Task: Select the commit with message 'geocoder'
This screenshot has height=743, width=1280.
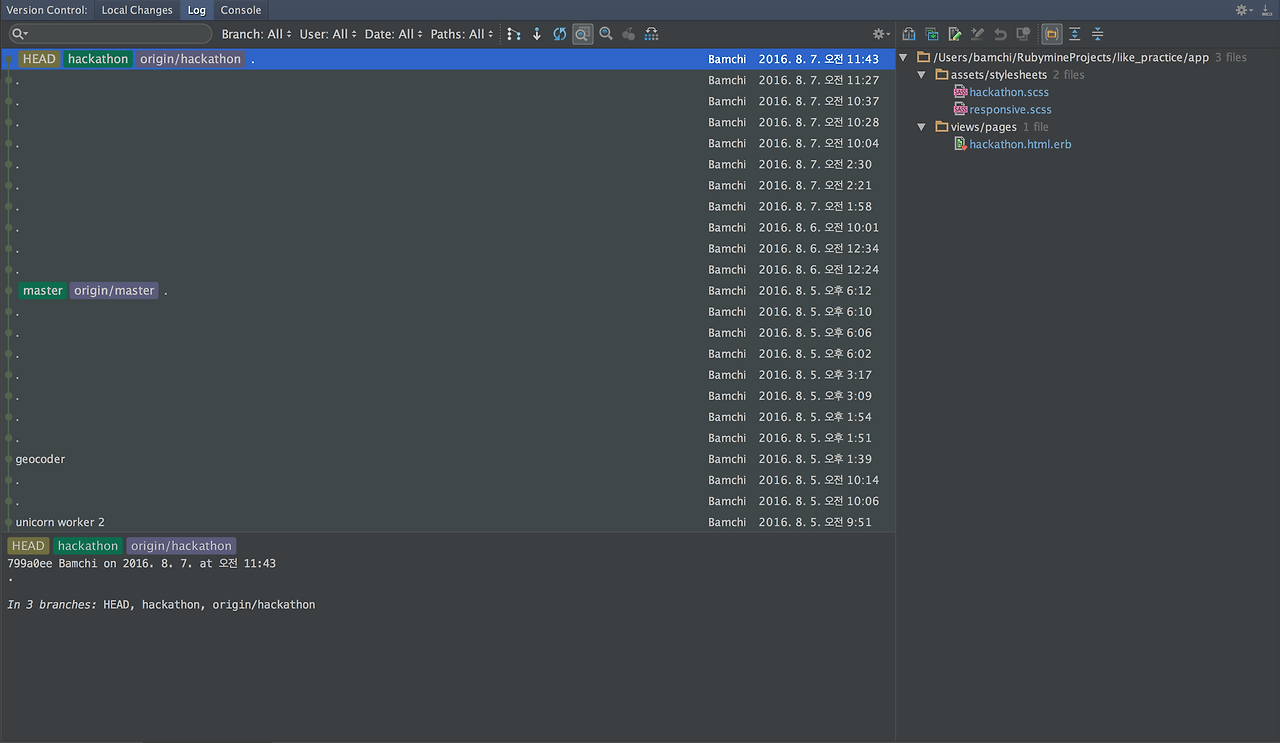Action: click(447, 459)
